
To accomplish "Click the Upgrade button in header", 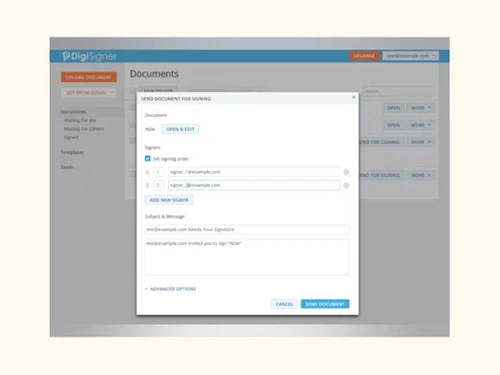I will tap(364, 56).
